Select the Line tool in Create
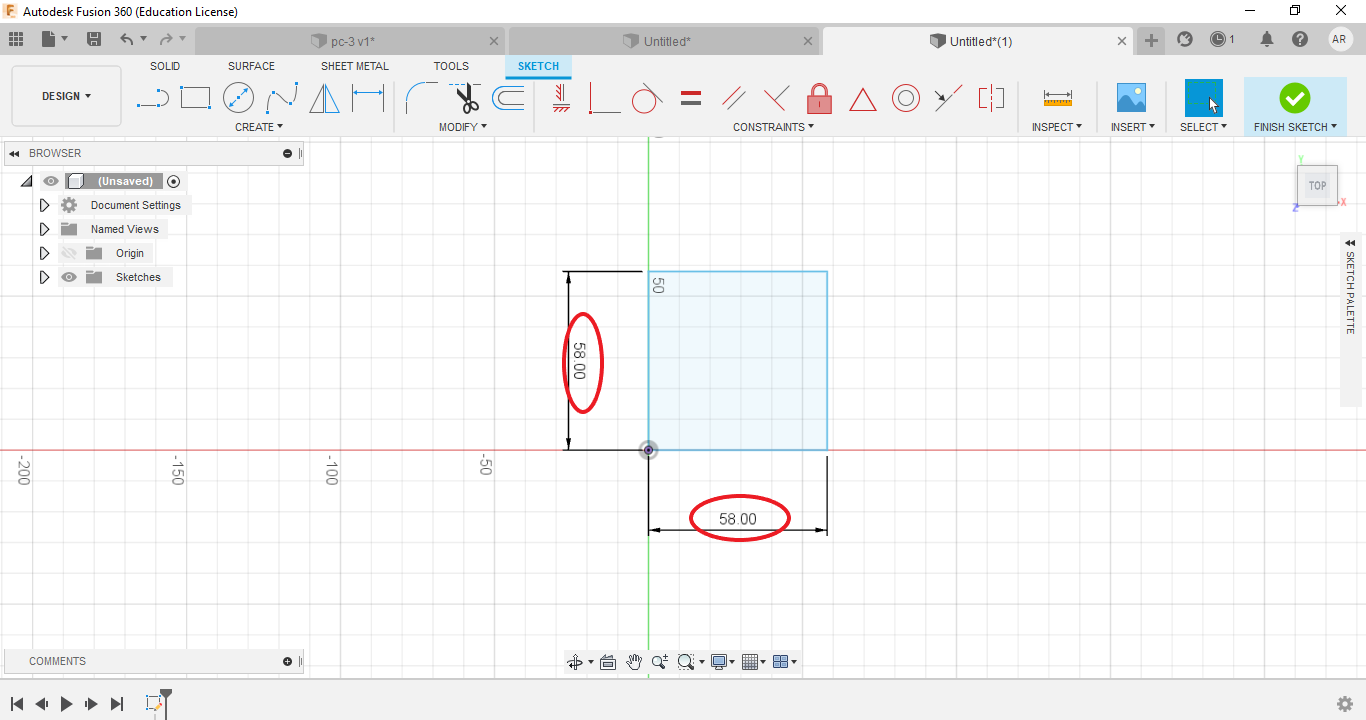The height and width of the screenshot is (720, 1366). coord(152,98)
